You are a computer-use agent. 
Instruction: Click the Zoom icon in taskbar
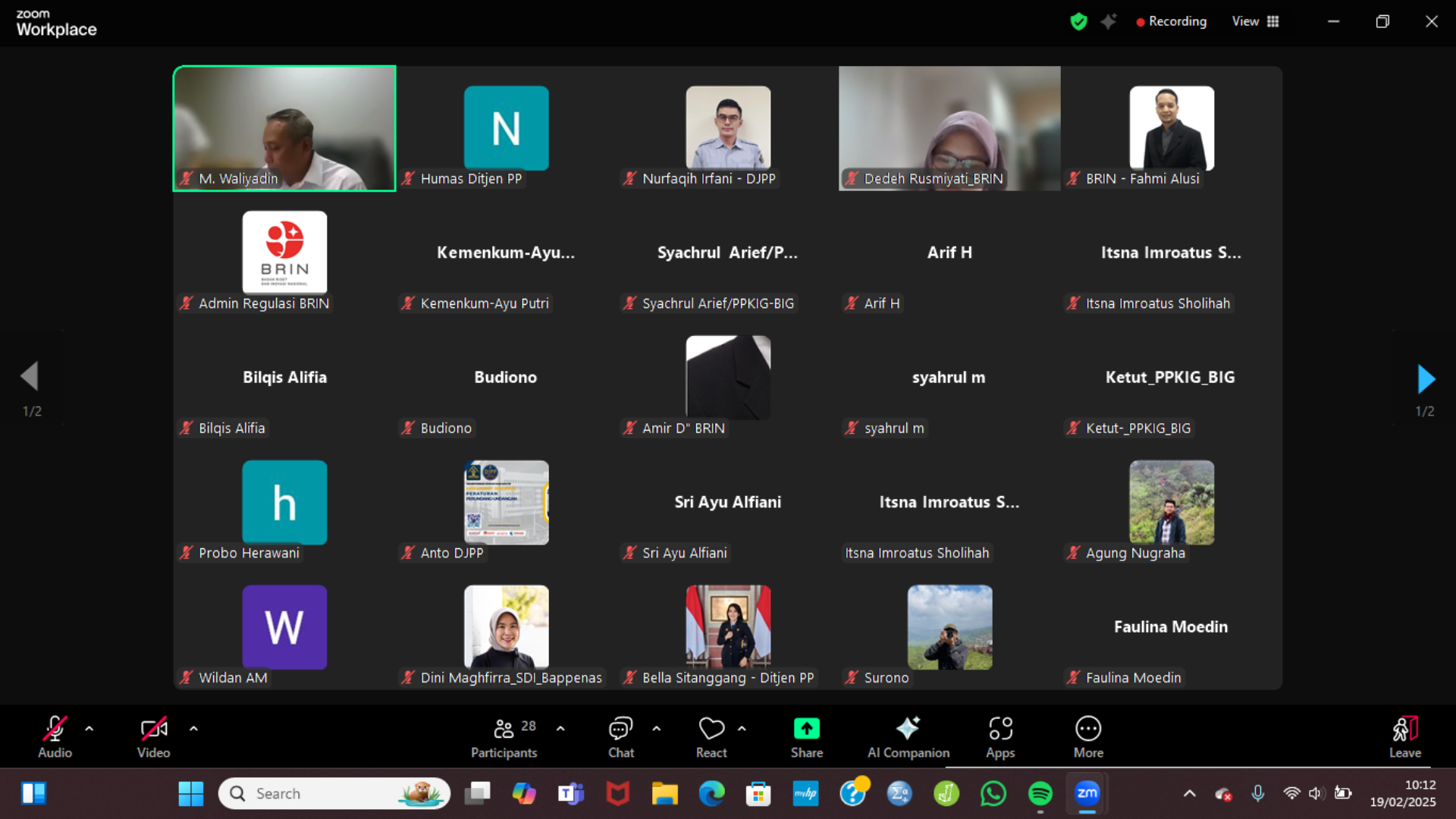(1087, 794)
